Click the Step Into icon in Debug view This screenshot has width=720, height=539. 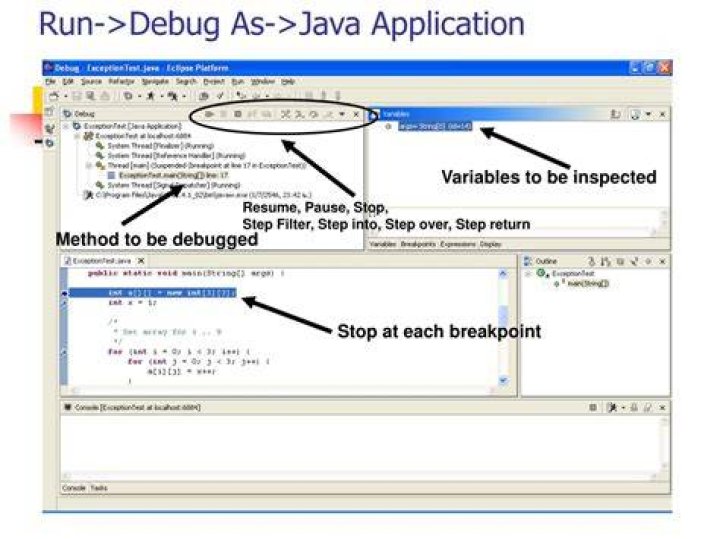pos(300,114)
